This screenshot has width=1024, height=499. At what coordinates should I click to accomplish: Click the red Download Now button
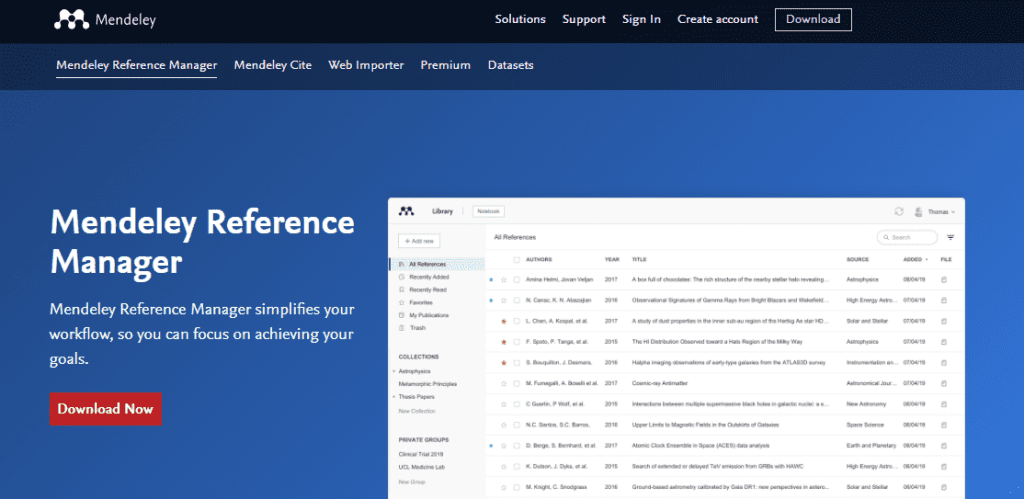pyautogui.click(x=106, y=409)
